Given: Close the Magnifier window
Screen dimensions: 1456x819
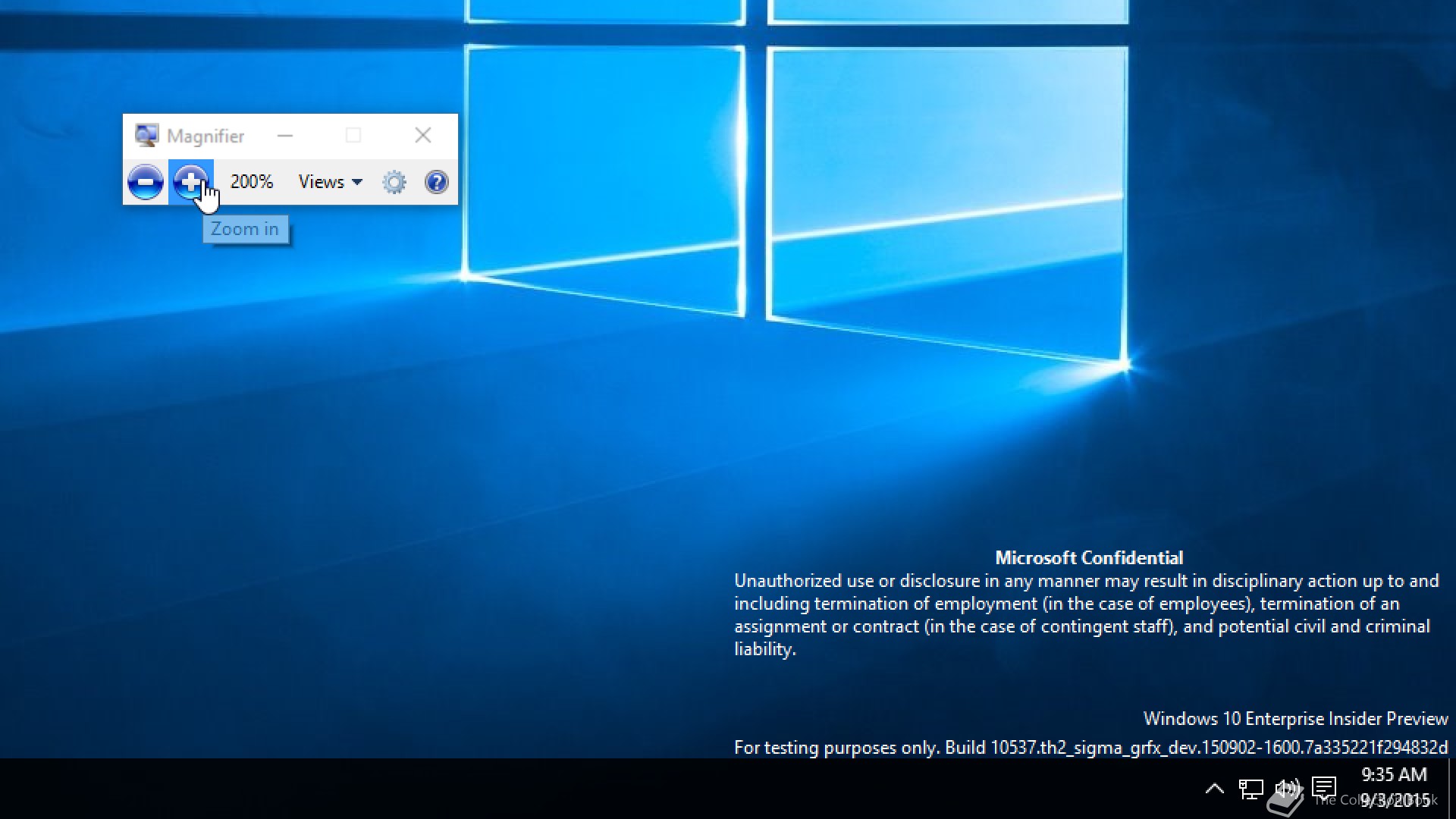Looking at the screenshot, I should 423,136.
